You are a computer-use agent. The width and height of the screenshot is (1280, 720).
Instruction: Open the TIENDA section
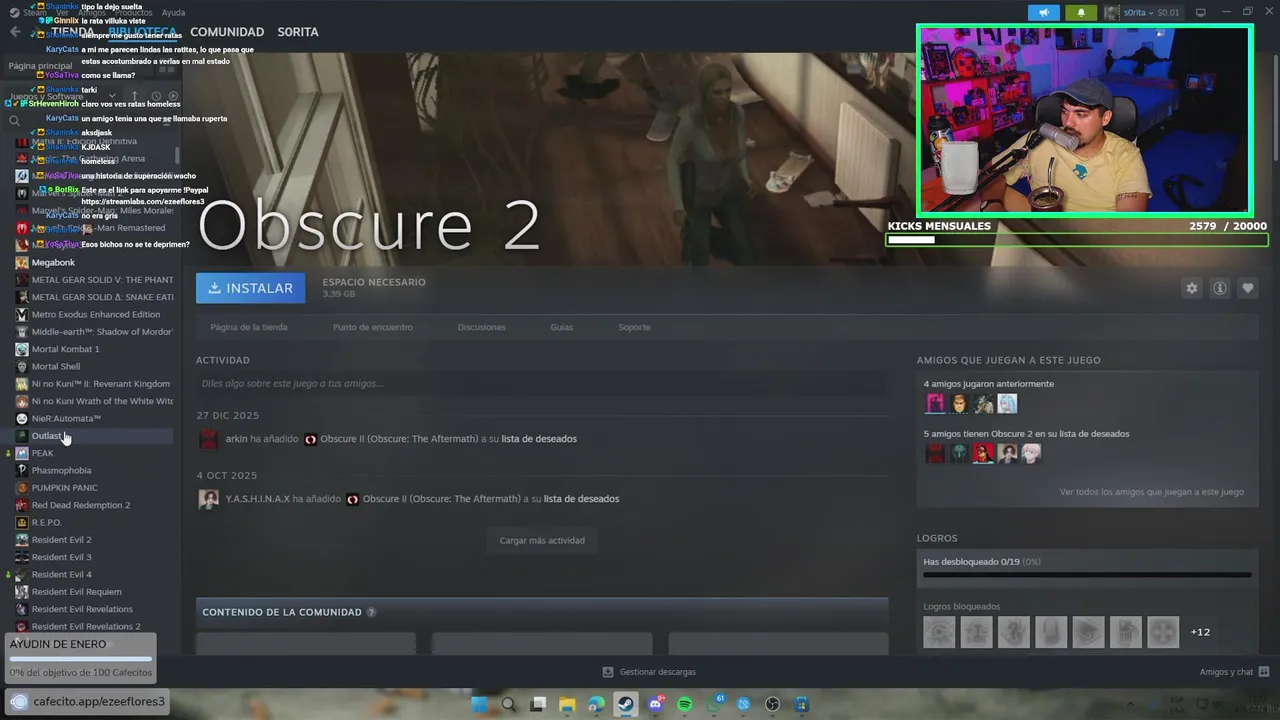pos(72,32)
